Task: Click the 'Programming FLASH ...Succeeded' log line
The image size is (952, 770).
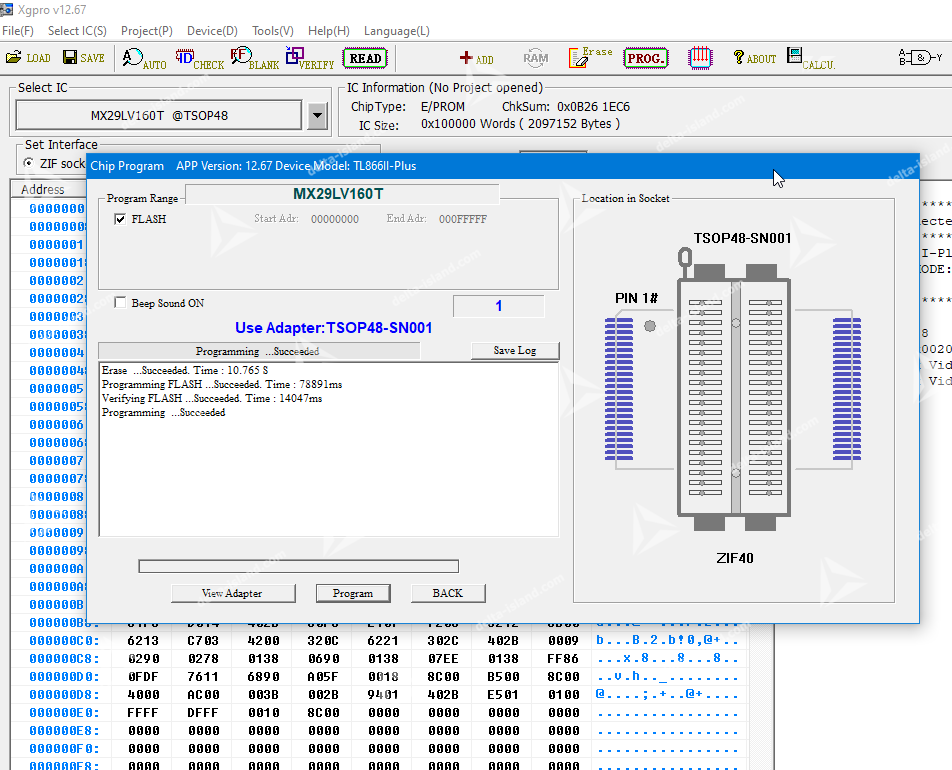Action: [222, 384]
